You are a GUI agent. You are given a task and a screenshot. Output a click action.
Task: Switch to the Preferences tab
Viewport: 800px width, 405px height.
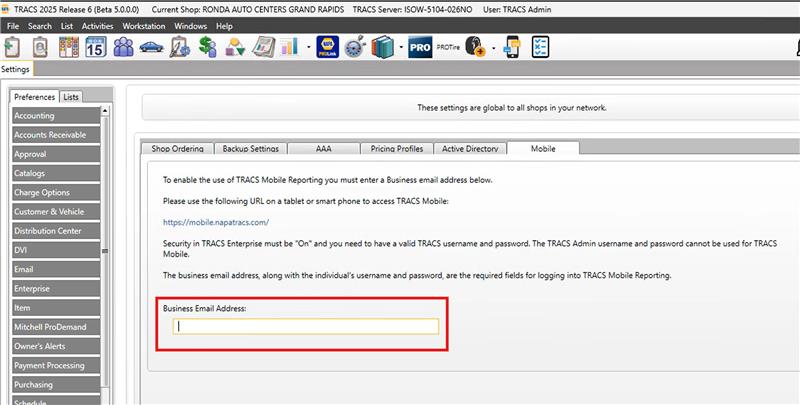pyautogui.click(x=34, y=97)
